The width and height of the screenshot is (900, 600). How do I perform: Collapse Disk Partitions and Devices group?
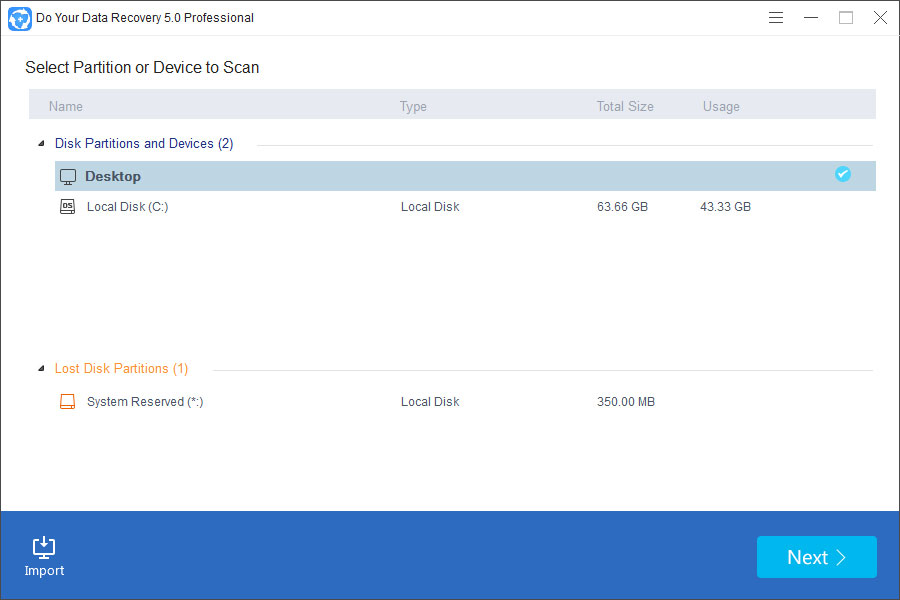coord(41,144)
